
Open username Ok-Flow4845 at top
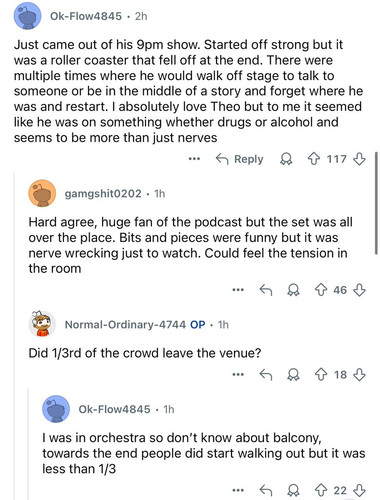click(x=86, y=16)
